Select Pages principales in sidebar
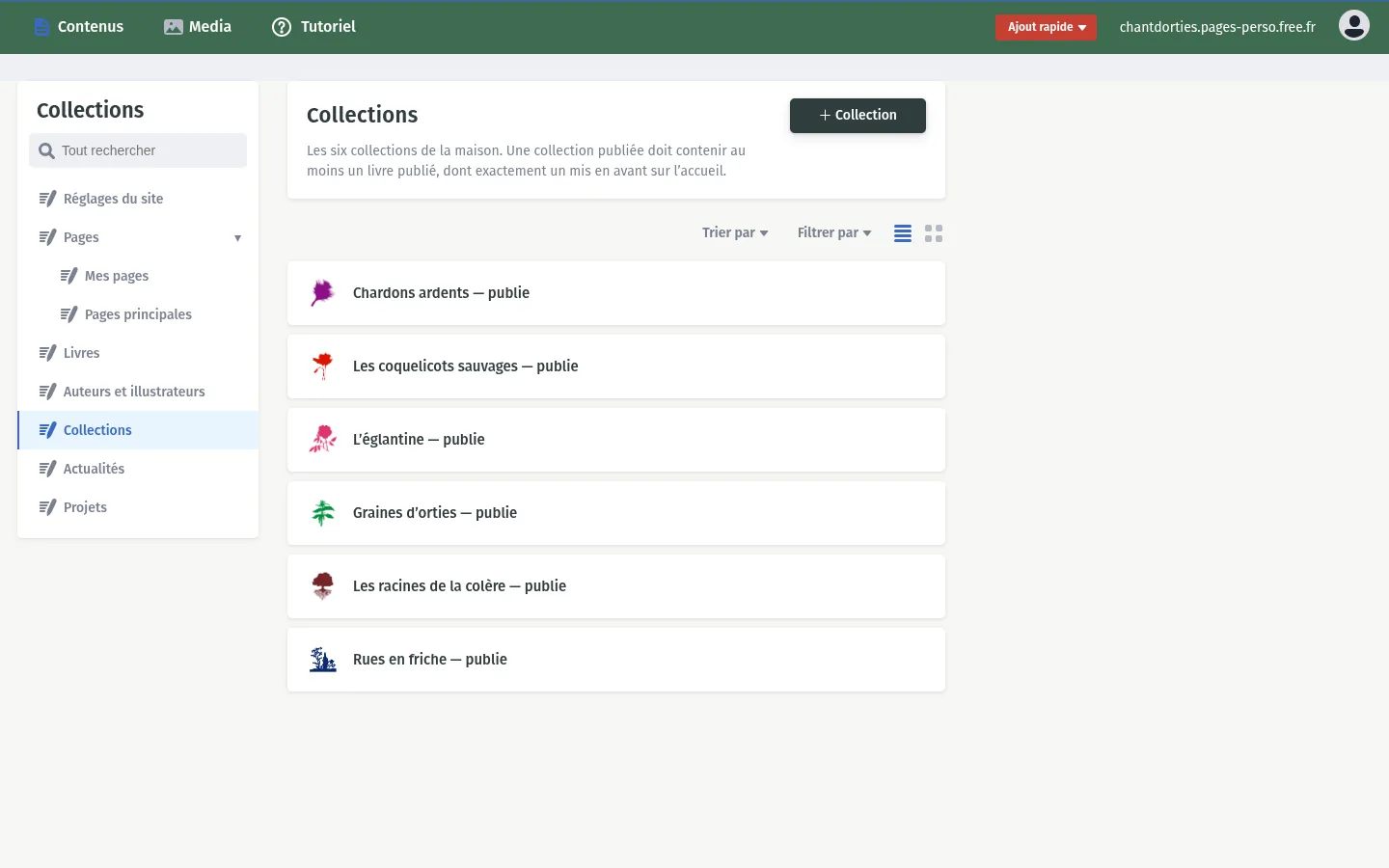 pyautogui.click(x=138, y=314)
